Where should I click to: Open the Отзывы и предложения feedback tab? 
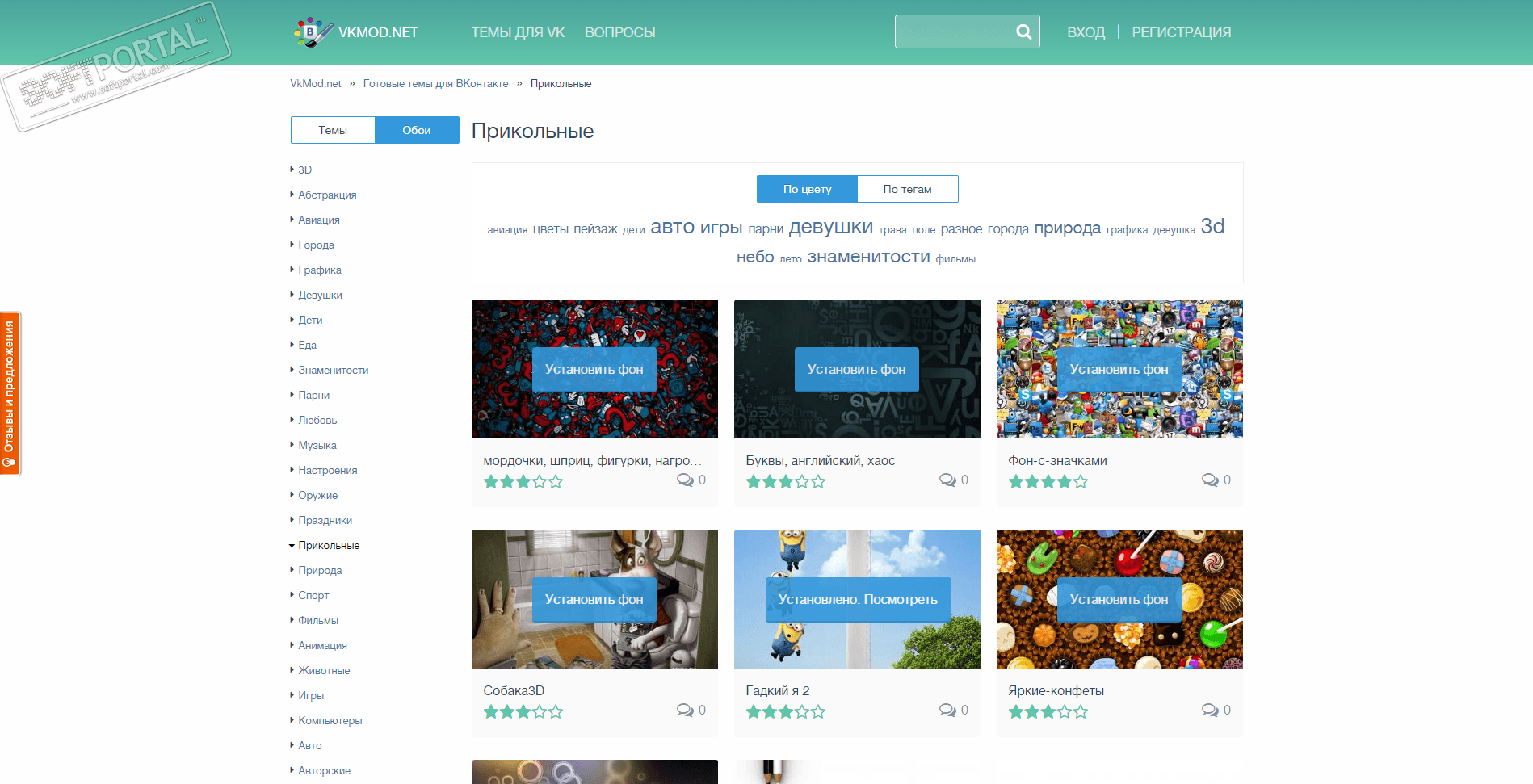pyautogui.click(x=10, y=394)
